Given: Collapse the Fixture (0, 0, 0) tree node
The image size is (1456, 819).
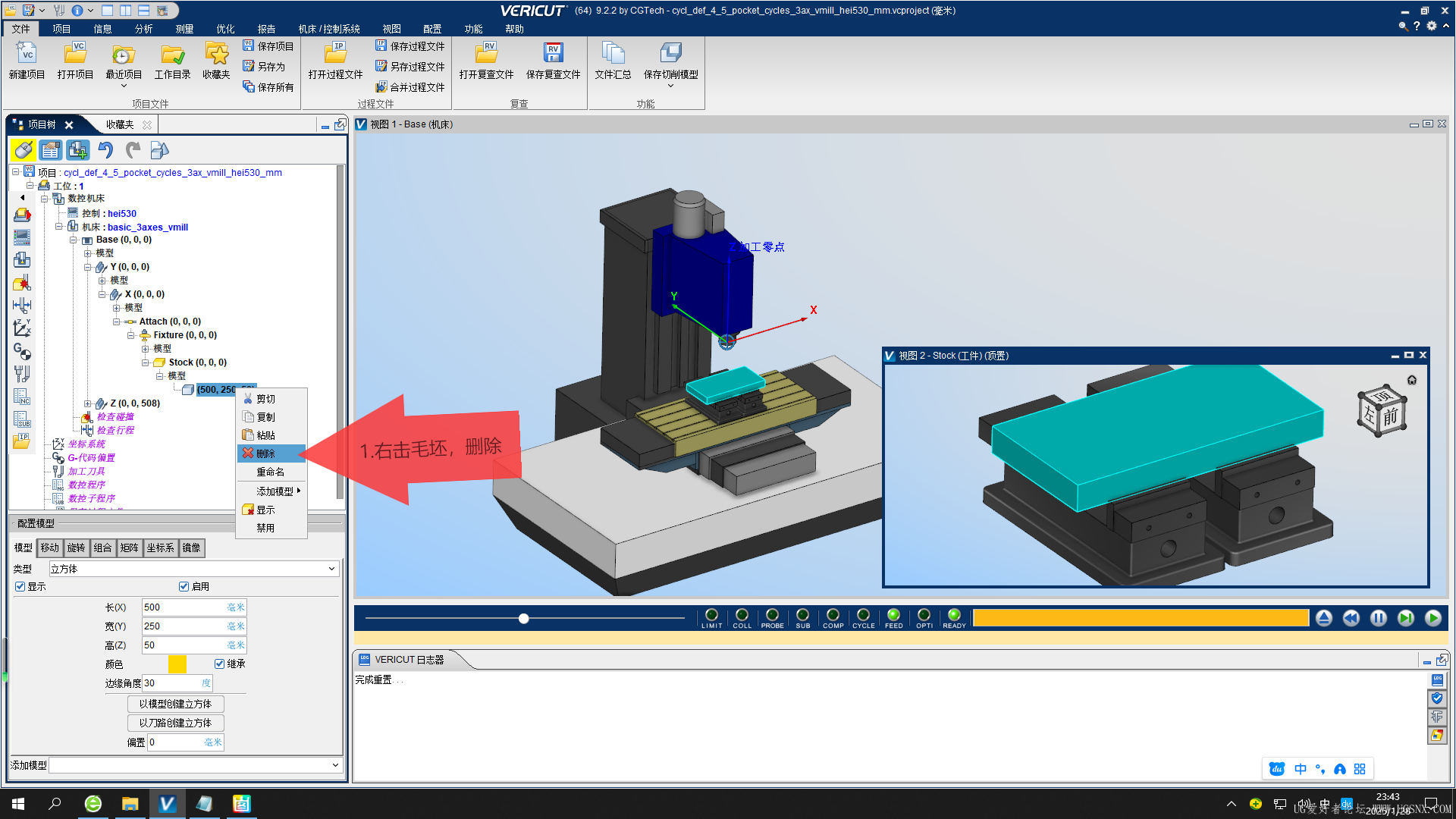Looking at the screenshot, I should point(130,335).
